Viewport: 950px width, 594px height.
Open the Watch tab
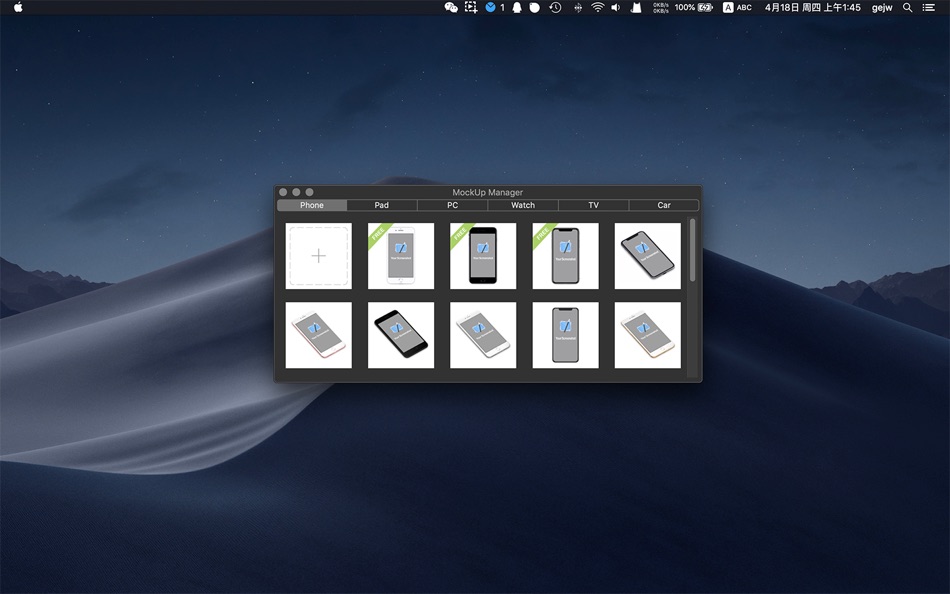point(523,205)
